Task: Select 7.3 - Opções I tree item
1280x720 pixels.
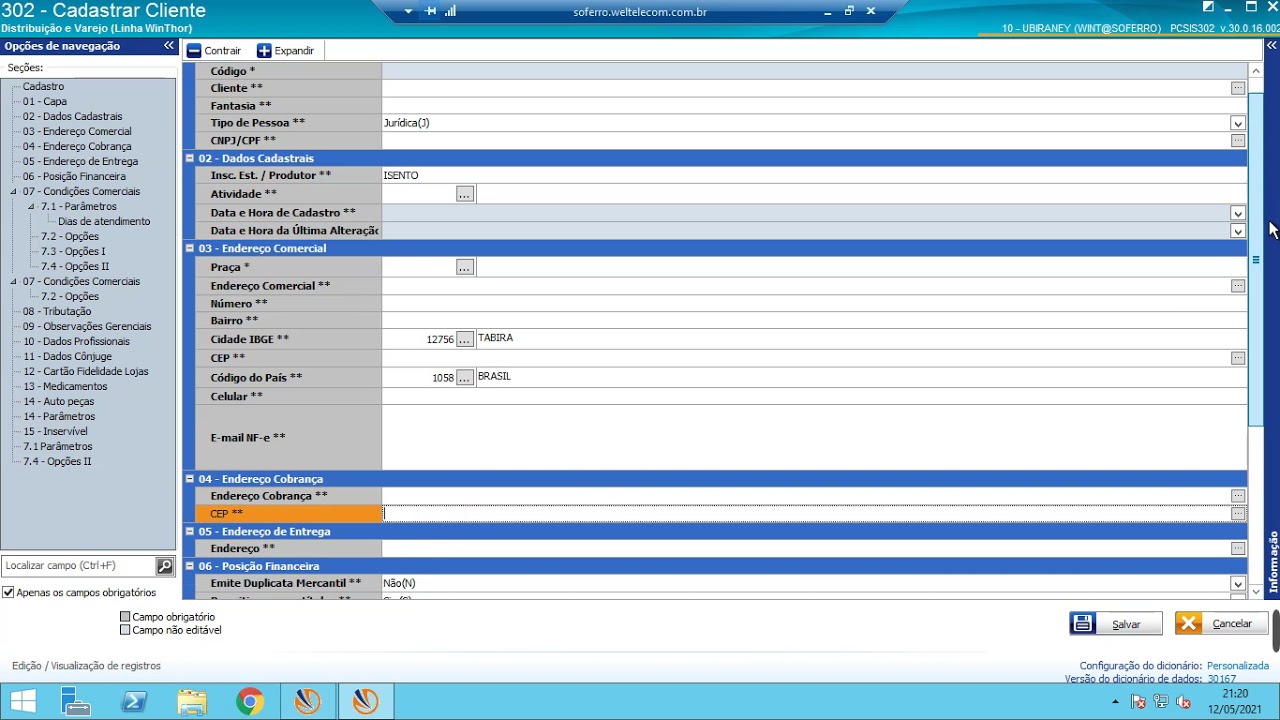Action: click(73, 252)
